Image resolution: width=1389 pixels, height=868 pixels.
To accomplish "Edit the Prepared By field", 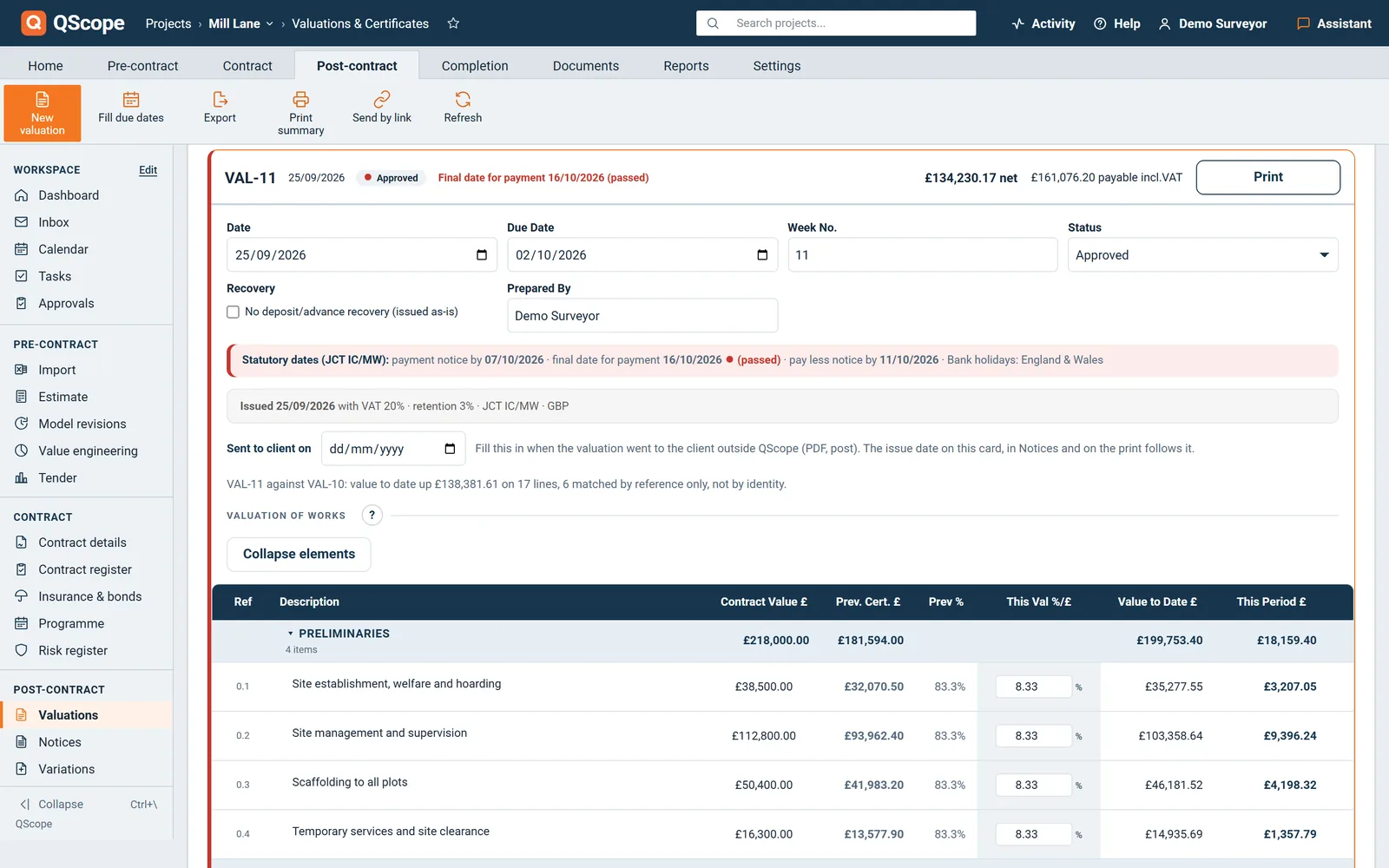I will (642, 316).
